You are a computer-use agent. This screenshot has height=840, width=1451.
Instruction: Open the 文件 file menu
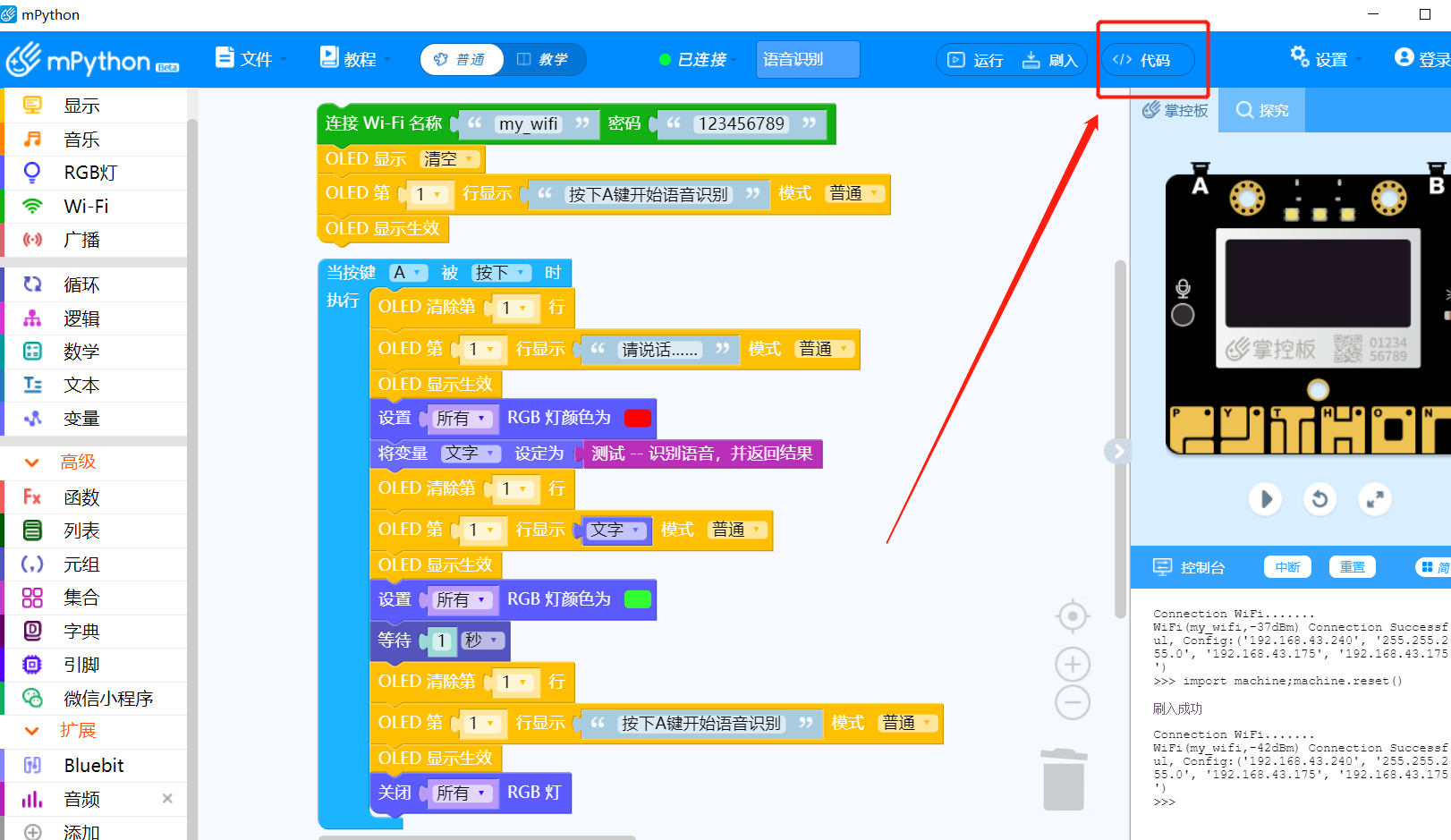(251, 59)
